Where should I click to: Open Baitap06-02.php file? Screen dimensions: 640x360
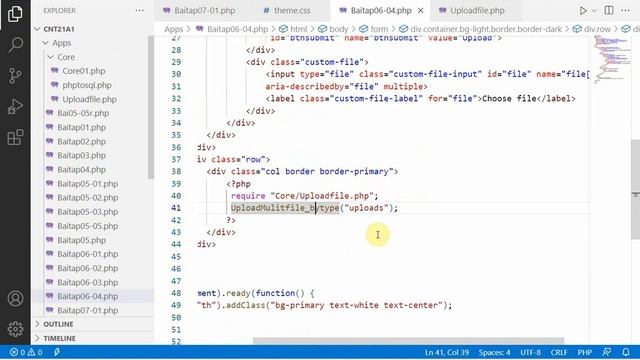tap(87, 268)
